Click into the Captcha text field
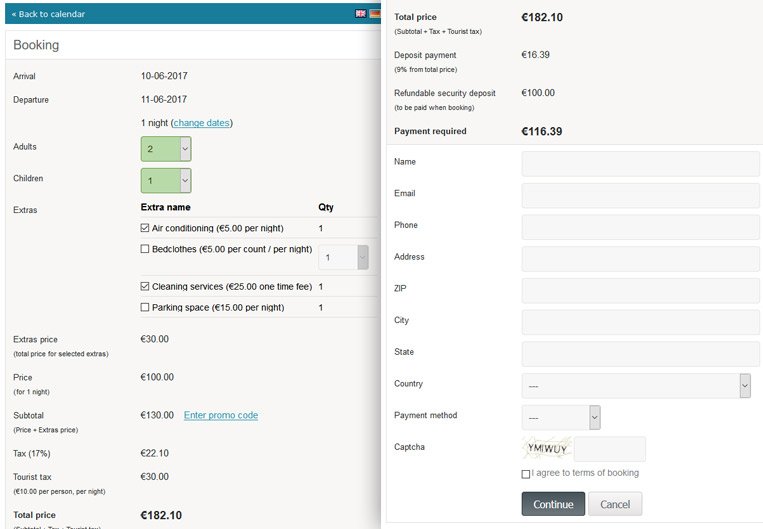 pyautogui.click(x=610, y=449)
